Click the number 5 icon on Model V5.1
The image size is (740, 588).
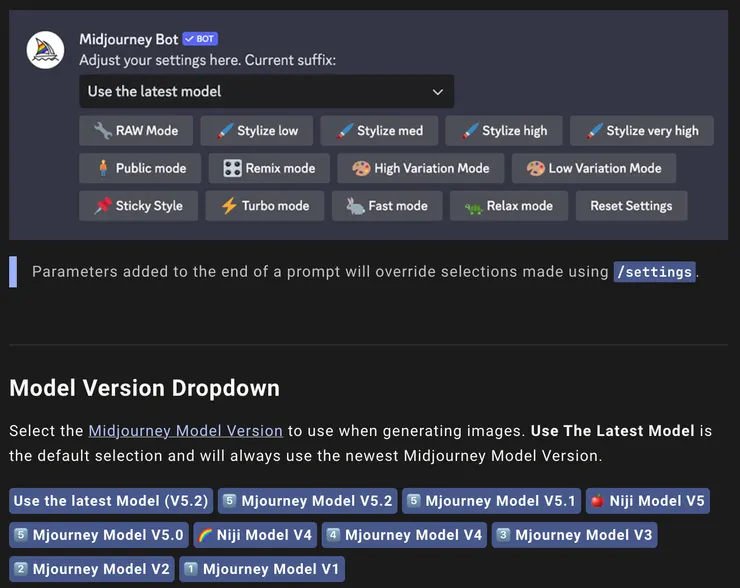tap(413, 500)
